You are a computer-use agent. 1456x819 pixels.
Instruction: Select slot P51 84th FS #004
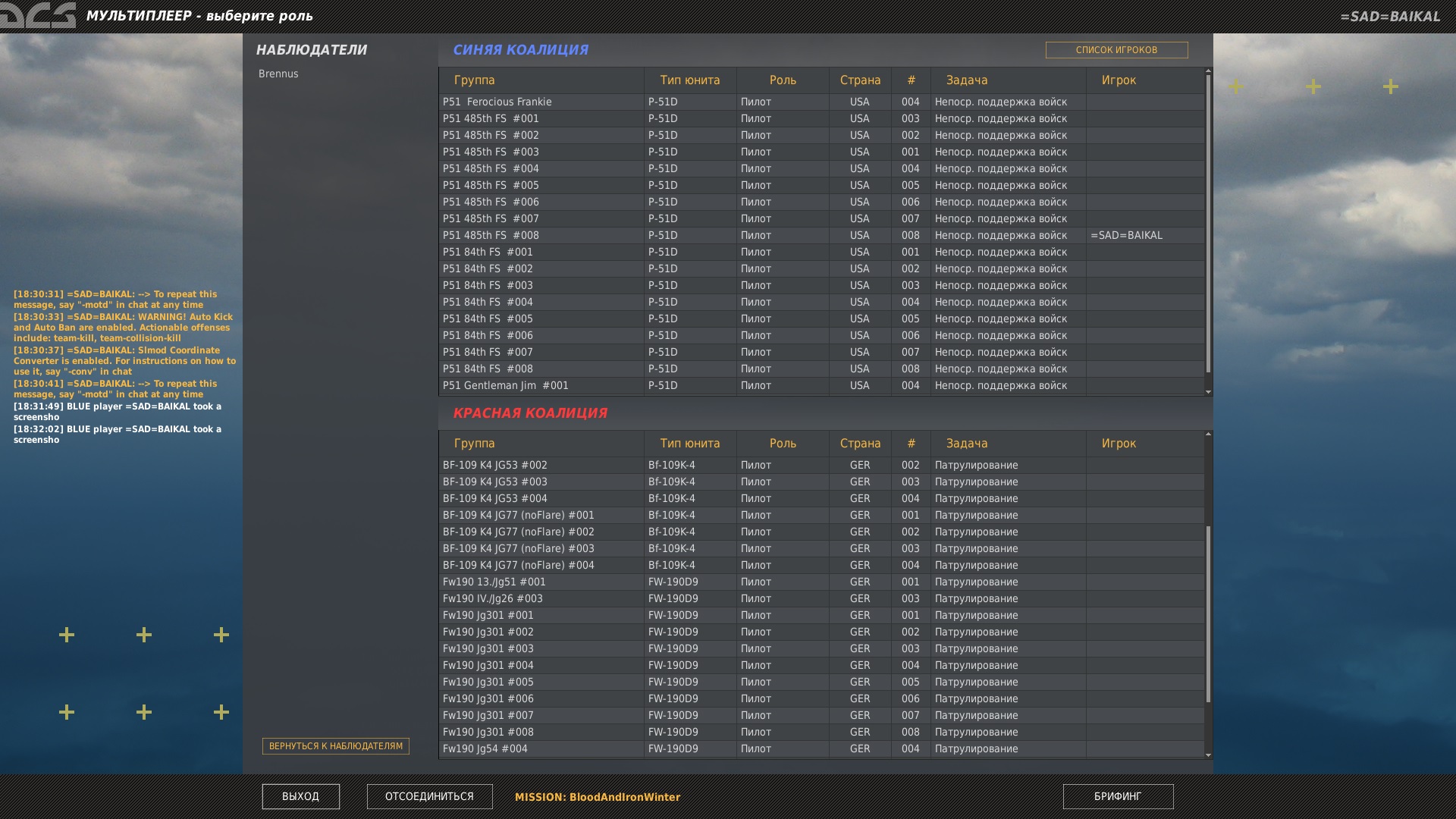[x=821, y=302]
